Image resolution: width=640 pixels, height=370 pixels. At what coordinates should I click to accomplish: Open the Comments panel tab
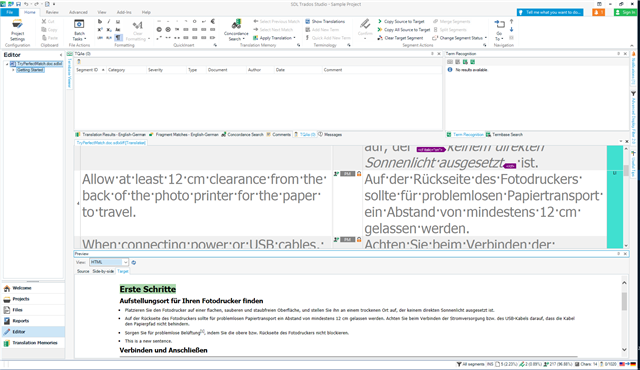coord(279,134)
